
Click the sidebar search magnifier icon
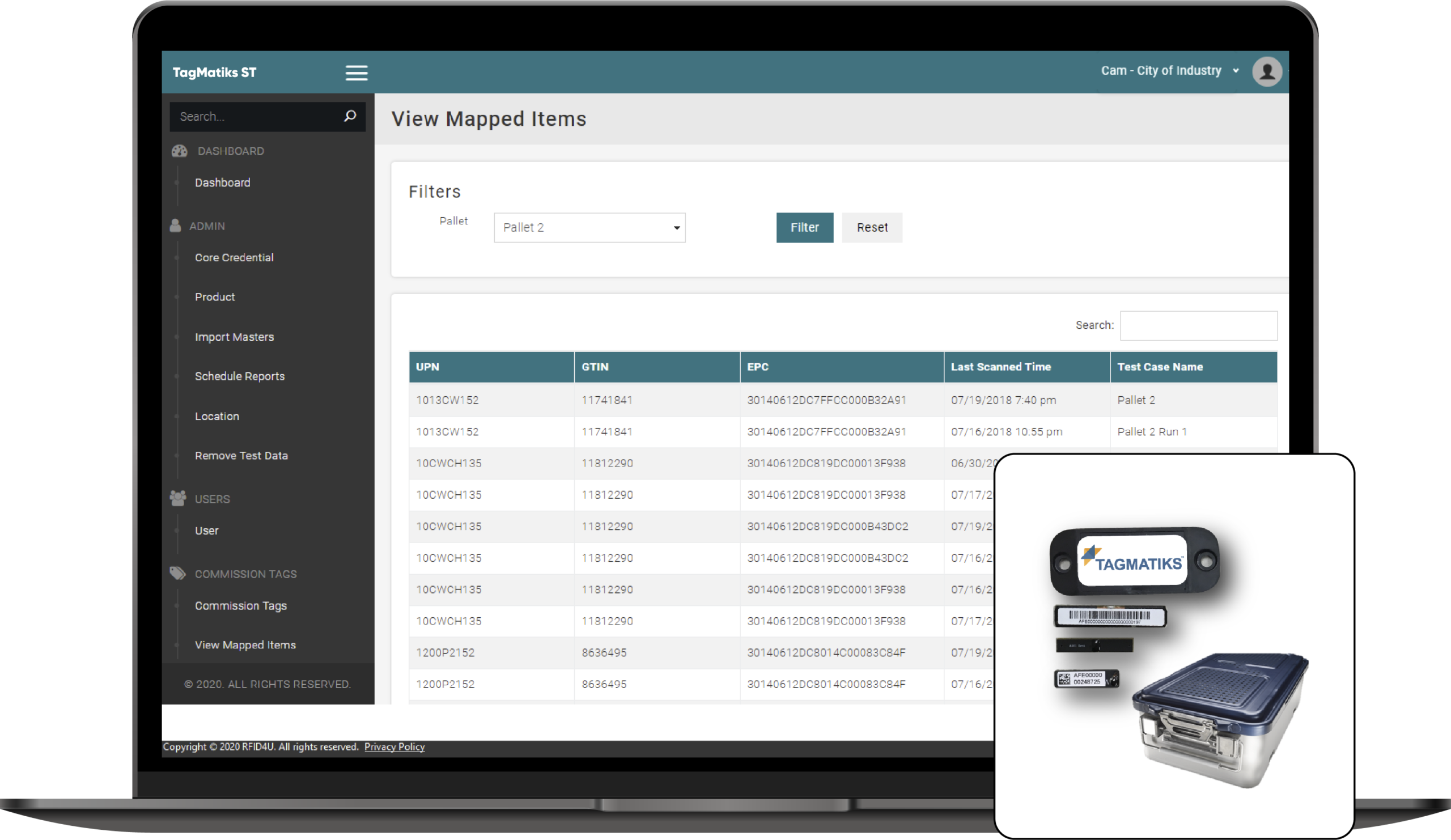pos(350,116)
